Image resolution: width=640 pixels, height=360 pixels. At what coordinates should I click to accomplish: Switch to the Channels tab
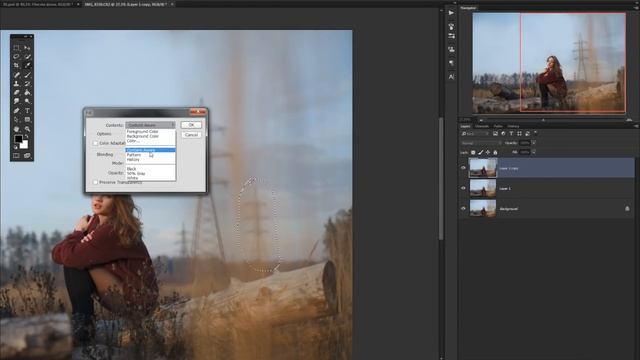click(x=482, y=127)
